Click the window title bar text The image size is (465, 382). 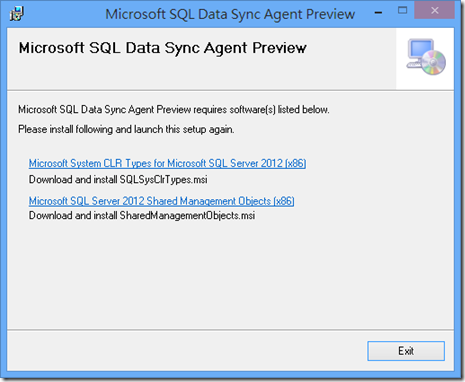pyautogui.click(x=230, y=14)
